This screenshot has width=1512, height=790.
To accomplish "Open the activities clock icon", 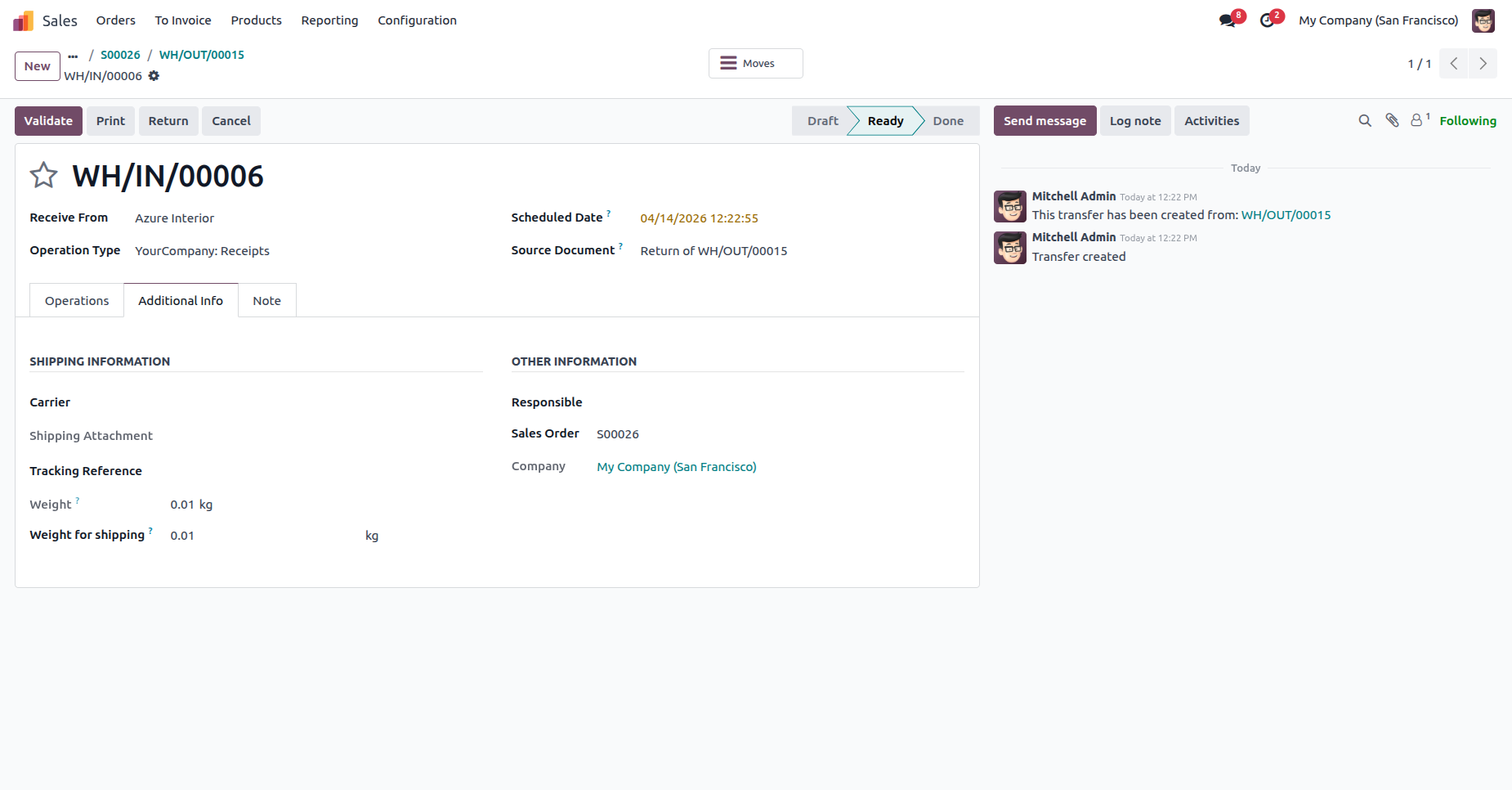I will point(1268,20).
